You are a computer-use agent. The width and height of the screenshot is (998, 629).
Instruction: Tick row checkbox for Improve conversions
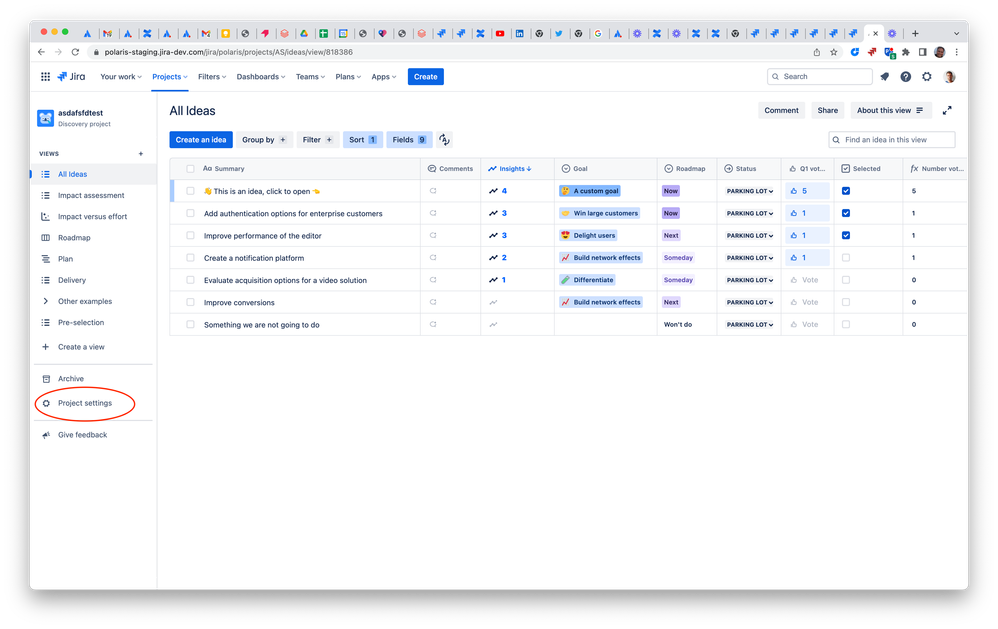click(x=190, y=302)
